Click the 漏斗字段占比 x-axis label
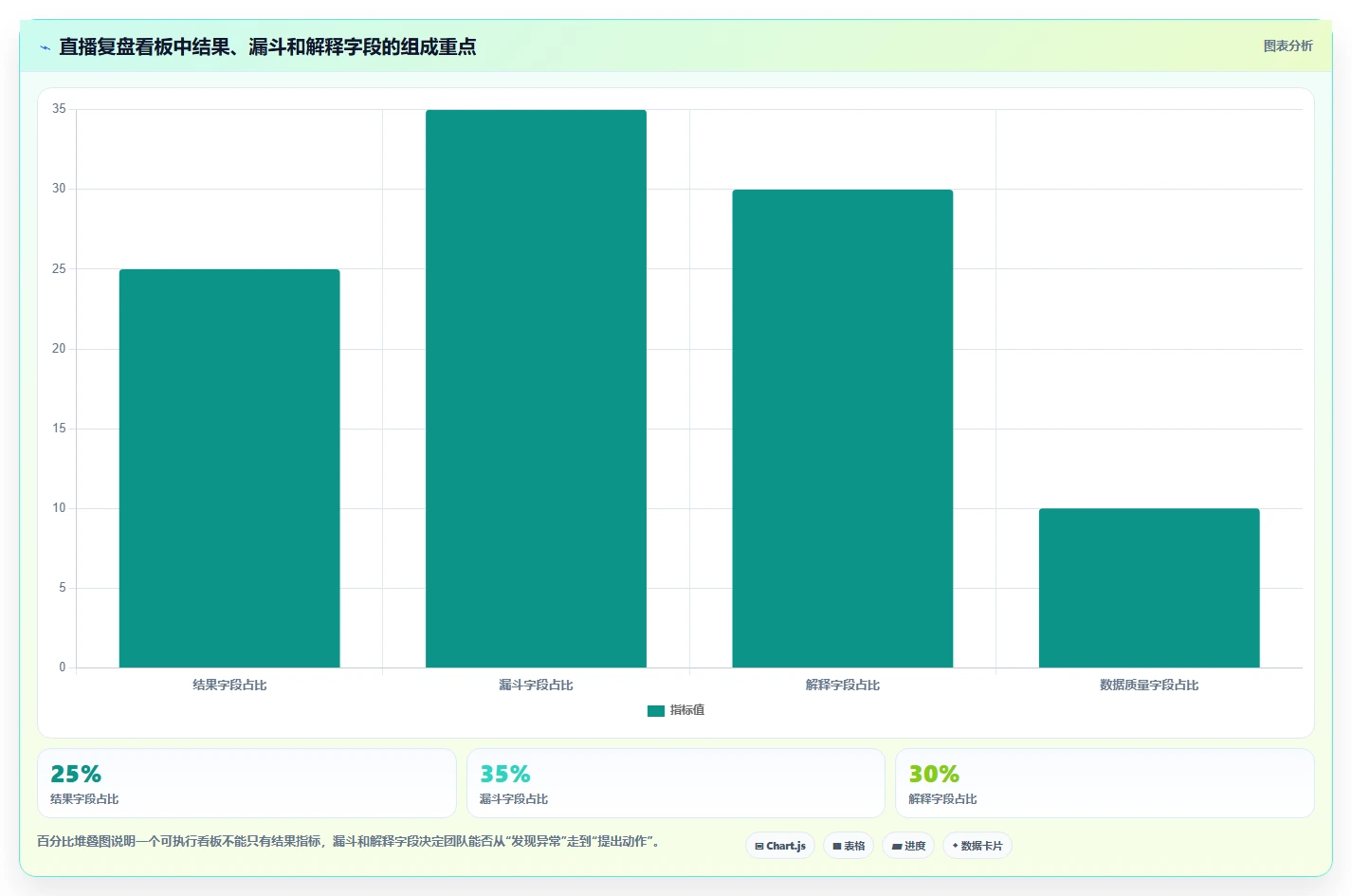Image resolution: width=1352 pixels, height=896 pixels. pos(536,685)
